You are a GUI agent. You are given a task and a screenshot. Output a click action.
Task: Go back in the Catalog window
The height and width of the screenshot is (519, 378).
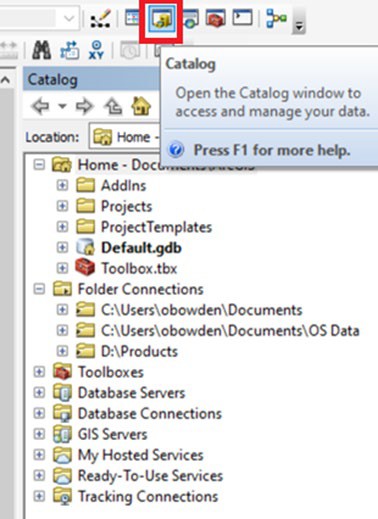click(40, 107)
